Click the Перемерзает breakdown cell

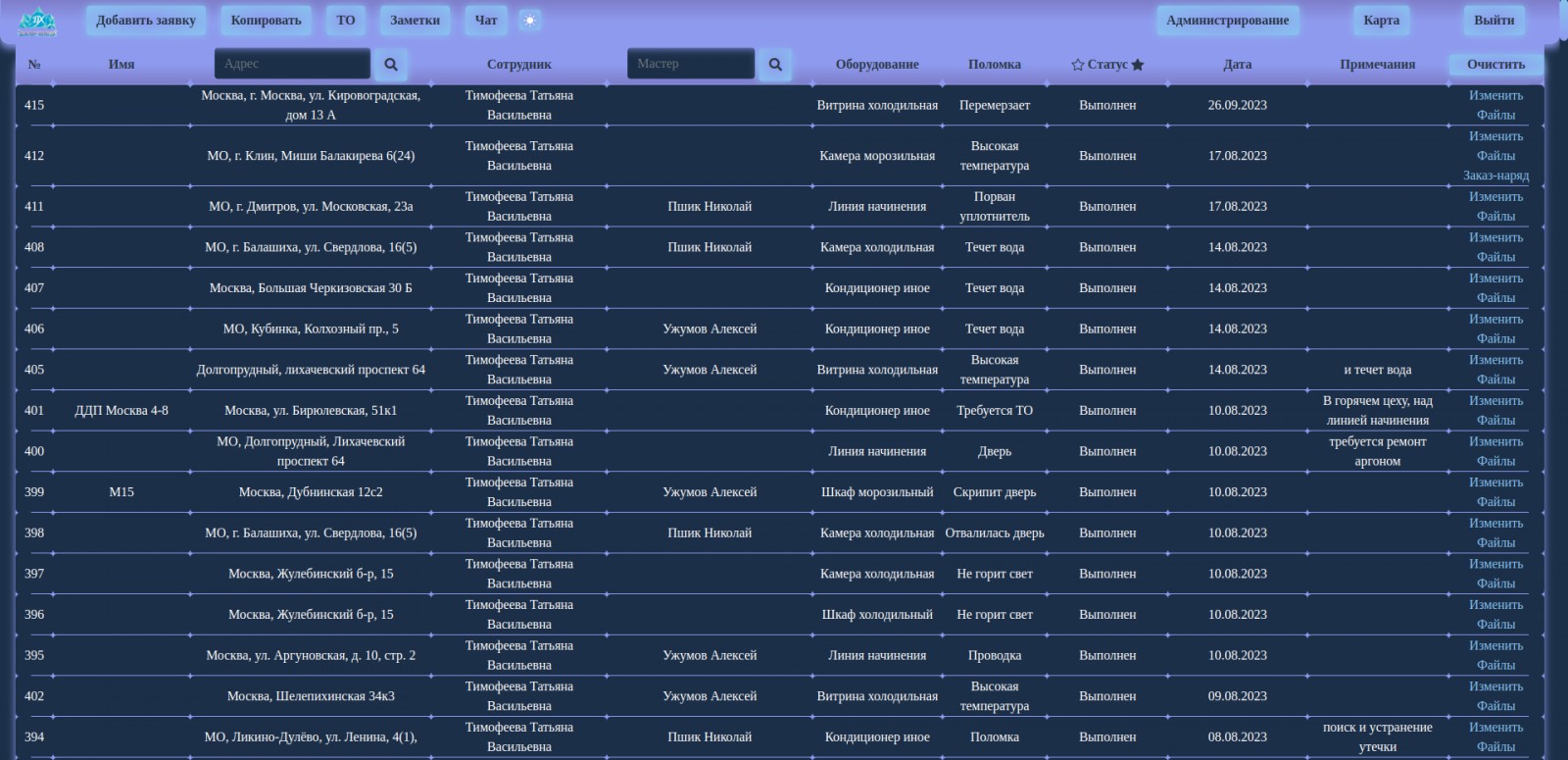(x=995, y=106)
